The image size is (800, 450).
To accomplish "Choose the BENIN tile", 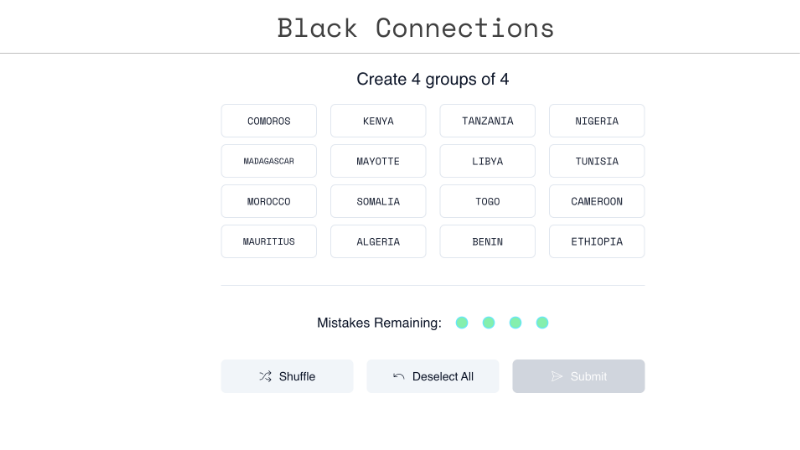I will (487, 241).
